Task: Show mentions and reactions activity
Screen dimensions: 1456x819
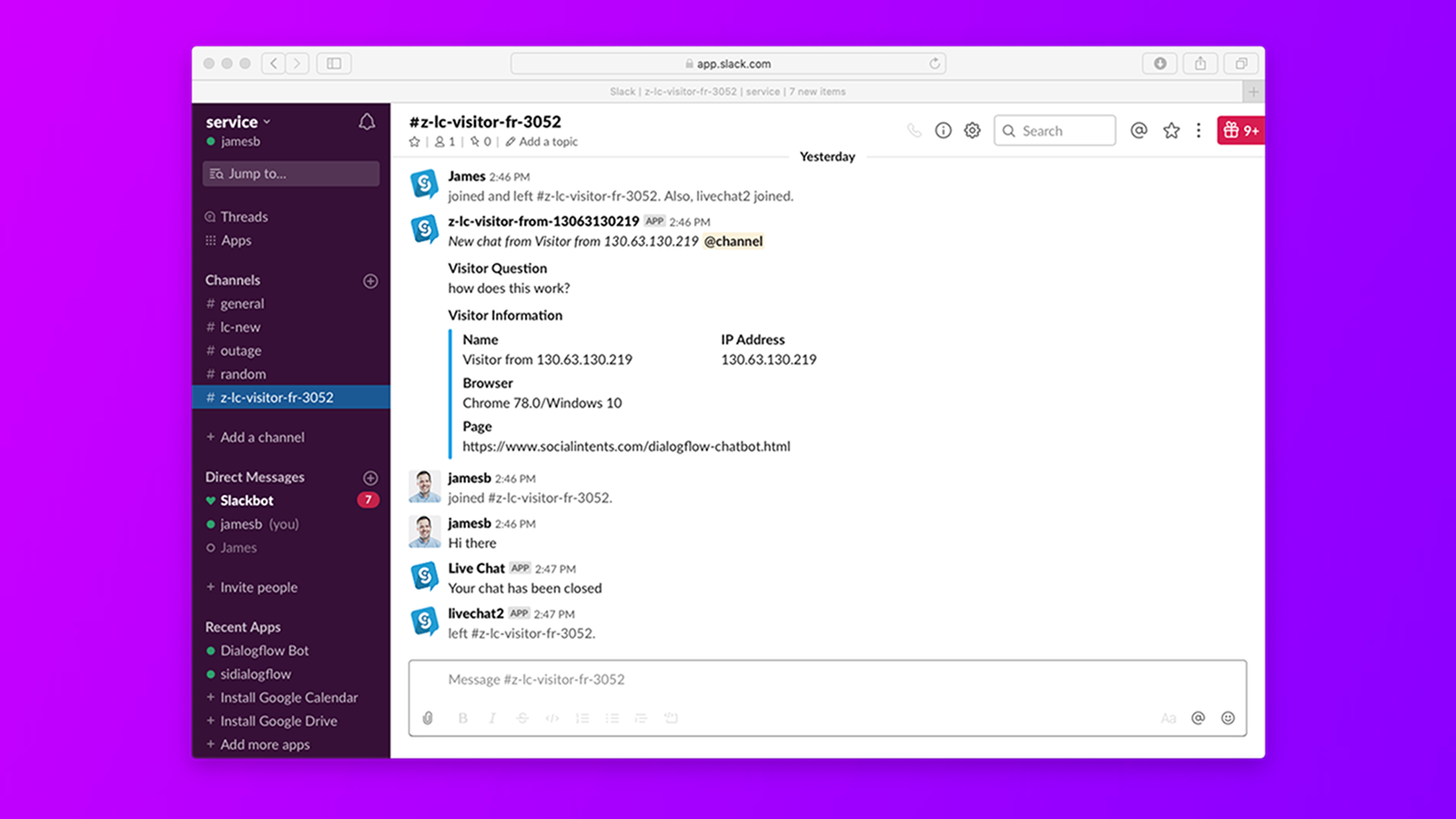Action: point(1138,130)
